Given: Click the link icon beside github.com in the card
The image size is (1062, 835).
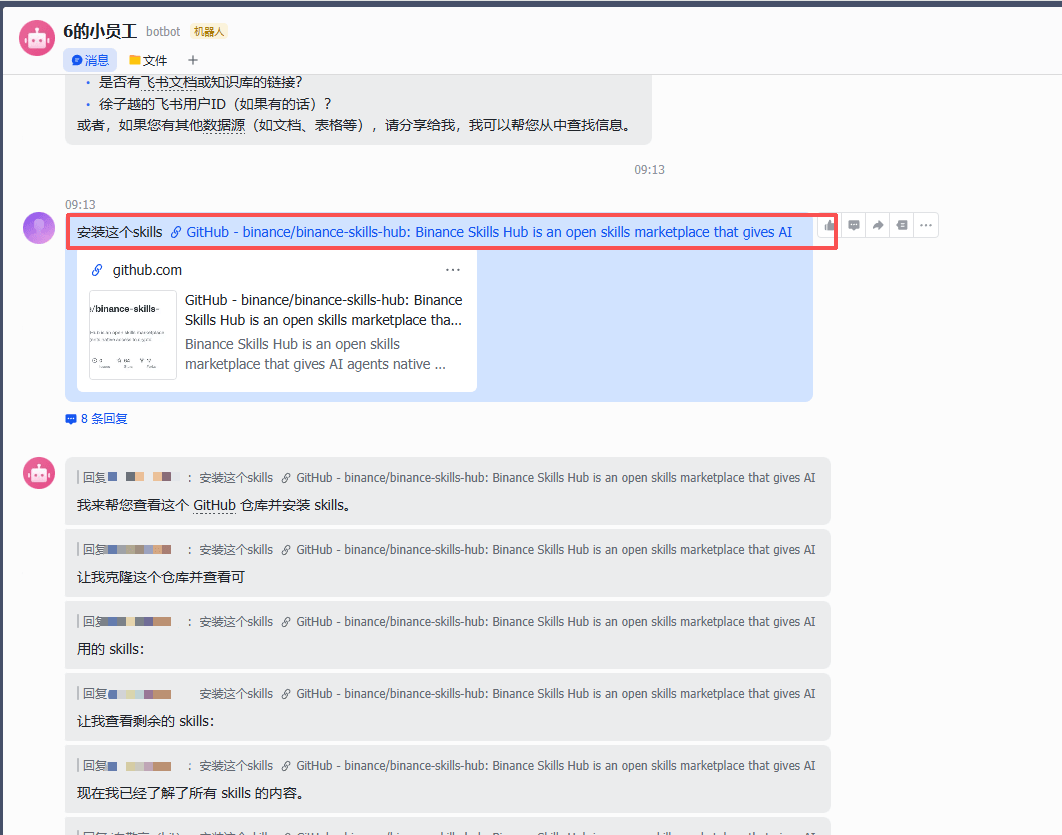Looking at the screenshot, I should [97, 269].
